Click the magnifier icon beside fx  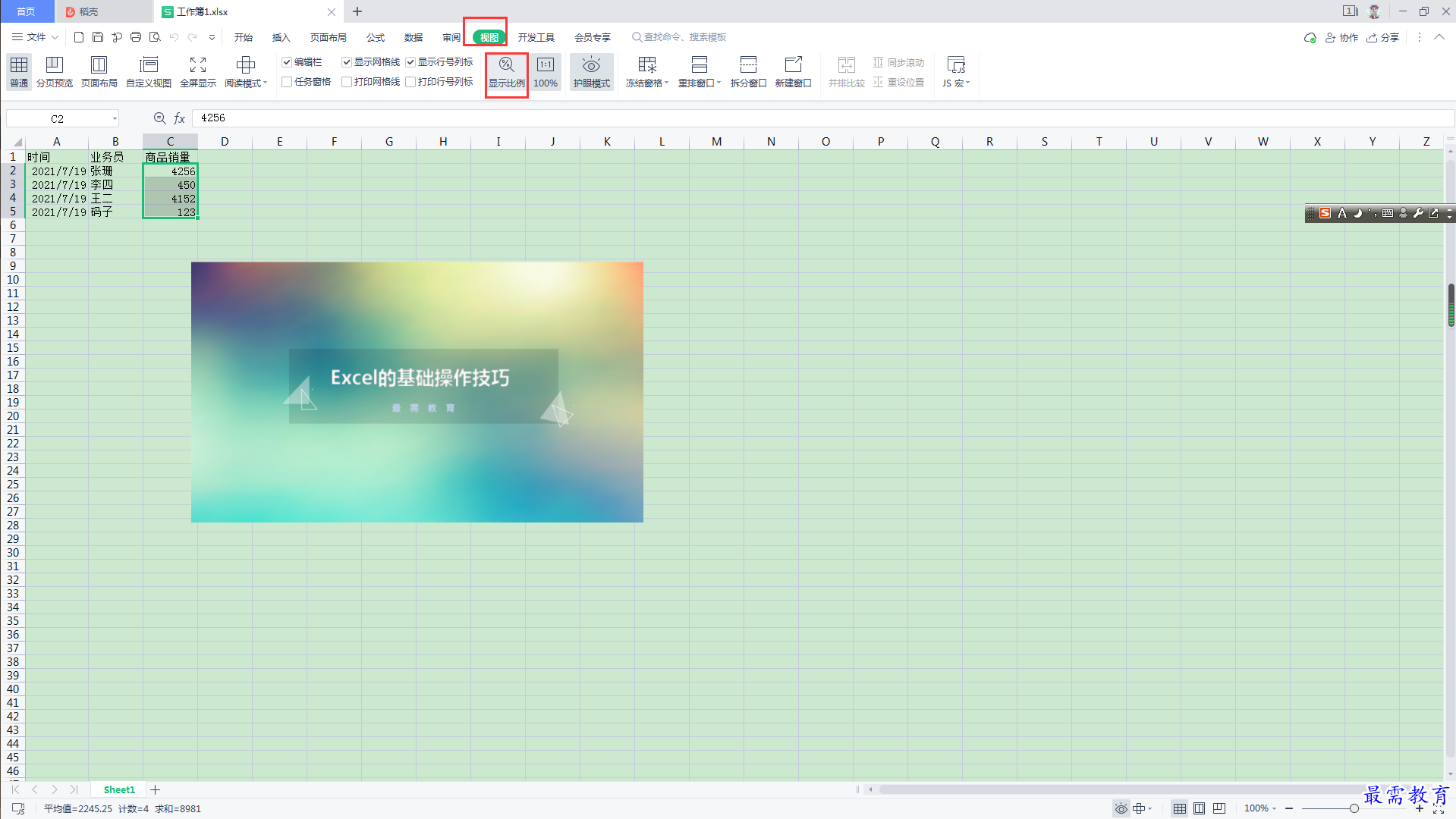(160, 118)
